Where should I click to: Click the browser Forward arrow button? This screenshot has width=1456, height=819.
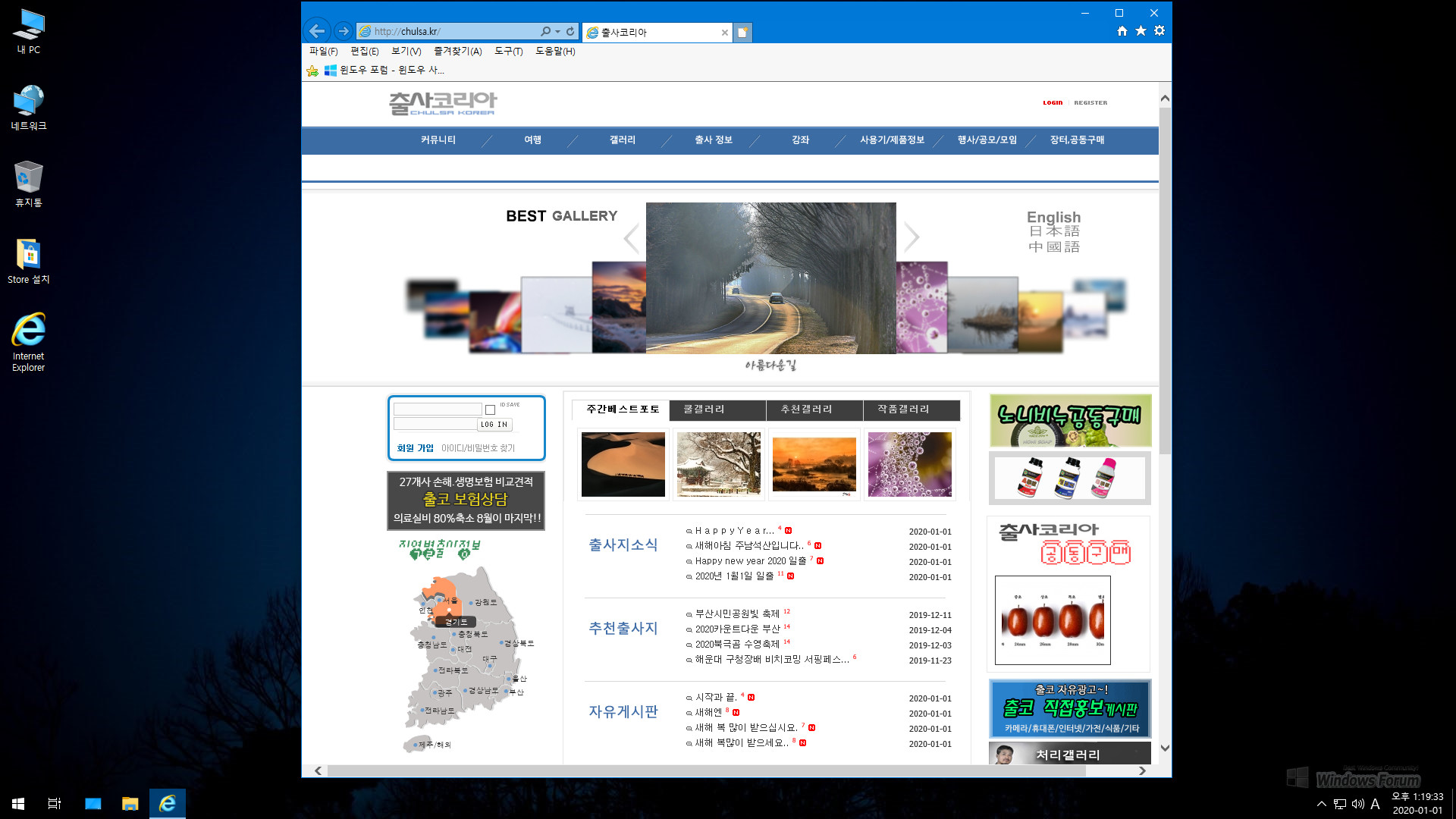pos(344,31)
